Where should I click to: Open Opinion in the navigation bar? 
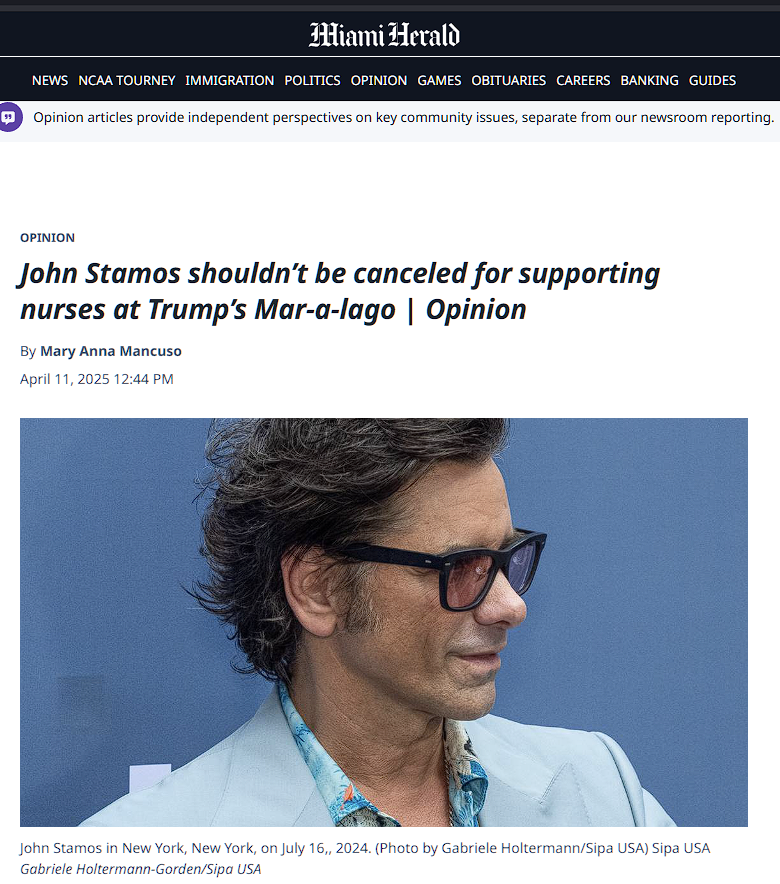379,81
